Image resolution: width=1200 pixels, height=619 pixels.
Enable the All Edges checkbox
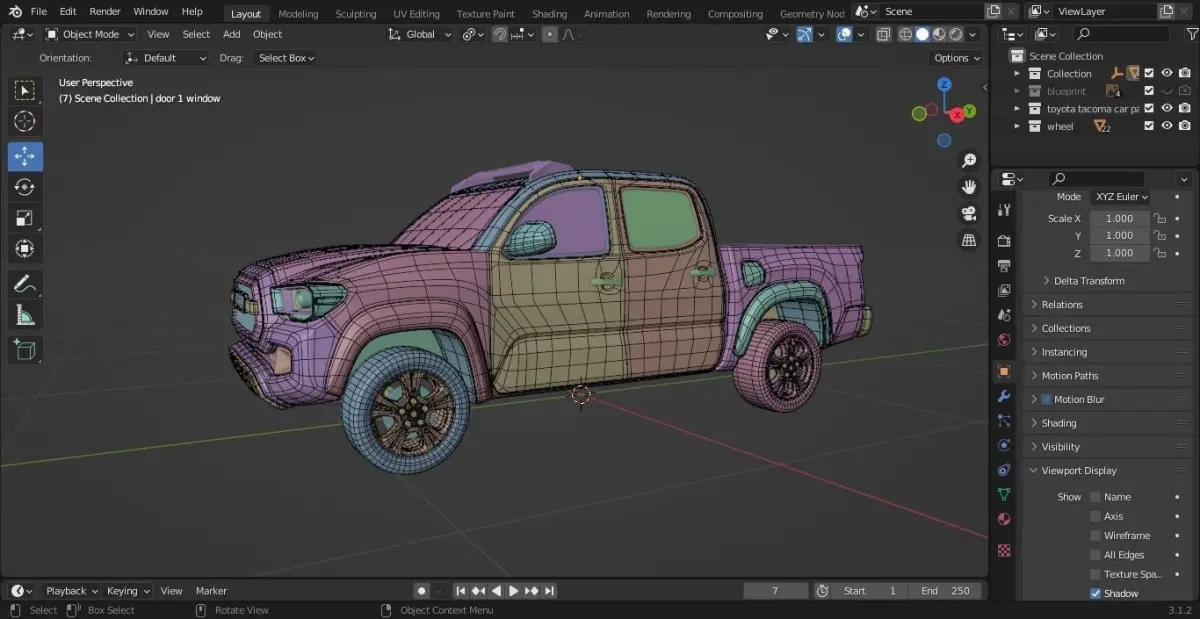coord(1095,555)
